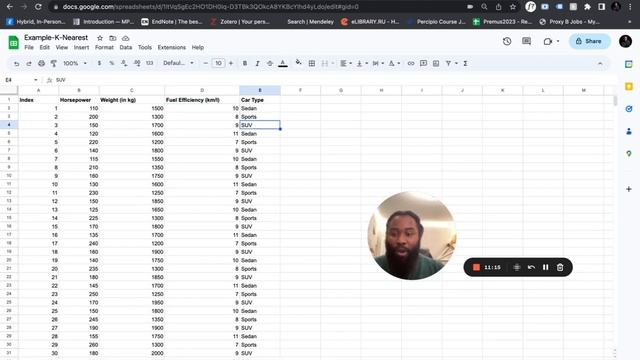Open the borders menu
The height and width of the screenshot is (360, 640).
click(312, 64)
